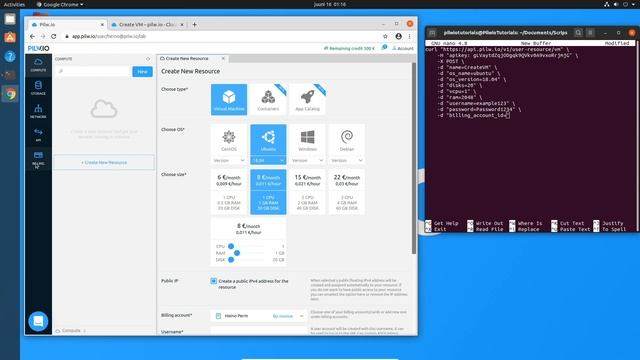Screen dimensions: 640x360
Task: Switch to the Pilw.io browser tab
Action: tap(65, 24)
